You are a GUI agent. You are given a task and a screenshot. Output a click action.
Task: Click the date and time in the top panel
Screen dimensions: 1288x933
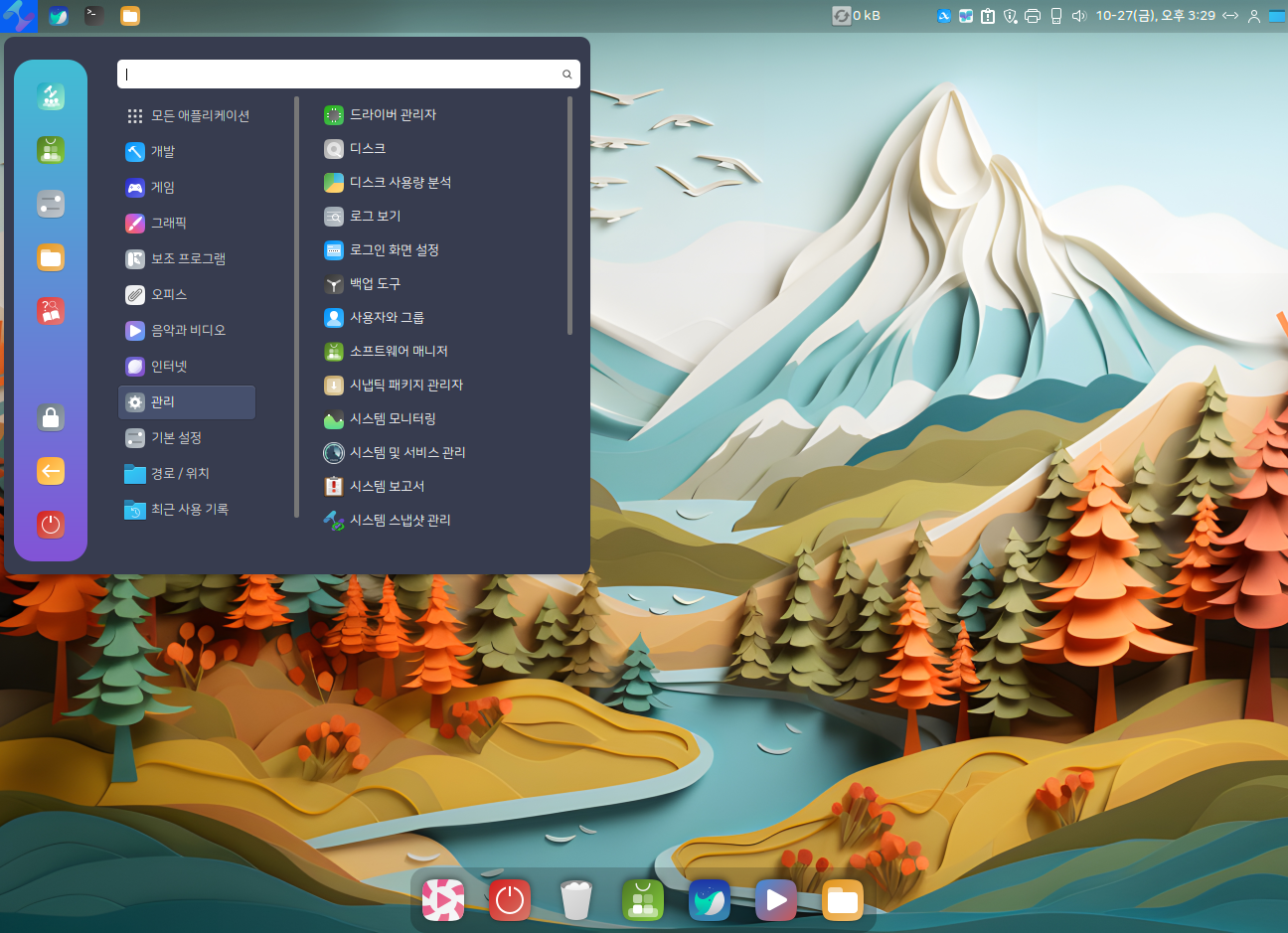point(1155,16)
